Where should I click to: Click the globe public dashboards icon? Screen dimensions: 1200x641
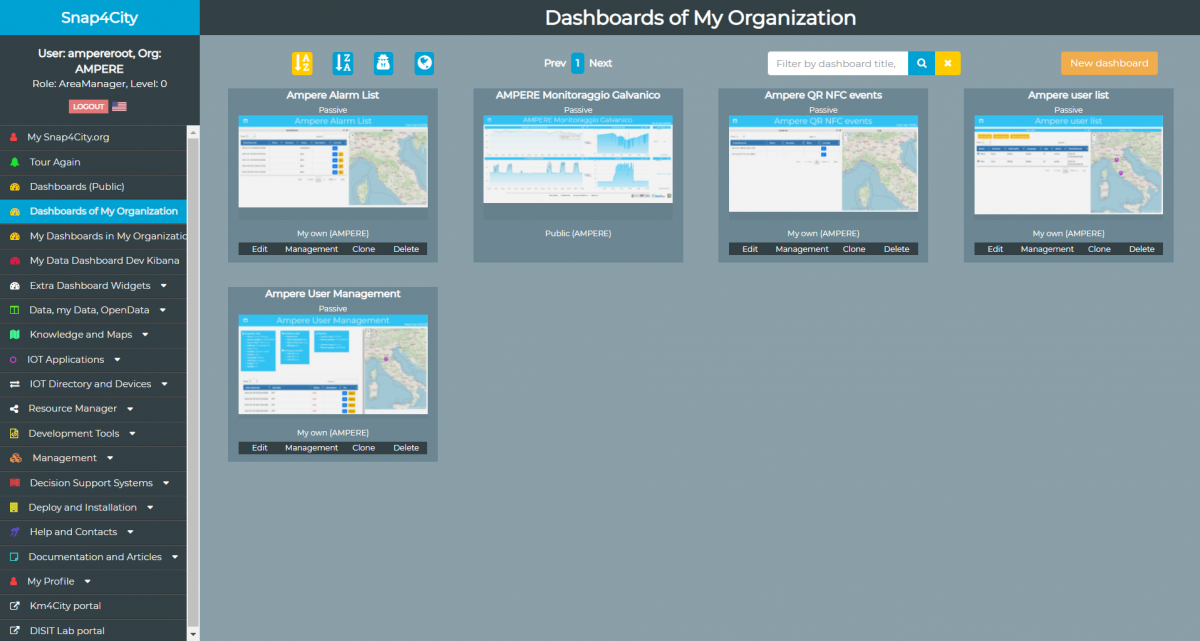point(424,63)
